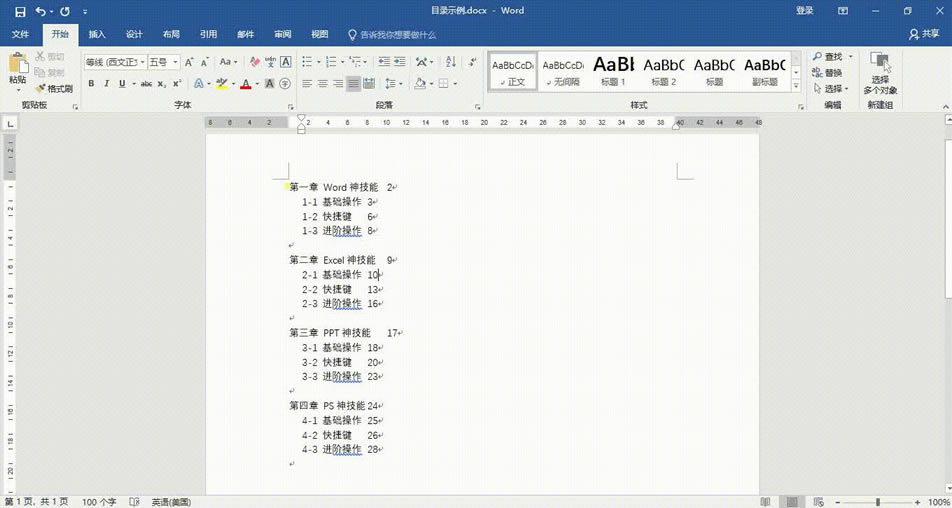Image resolution: width=952 pixels, height=508 pixels.
Task: Click the Paste (粘贴) clipboard icon
Action: point(18,63)
